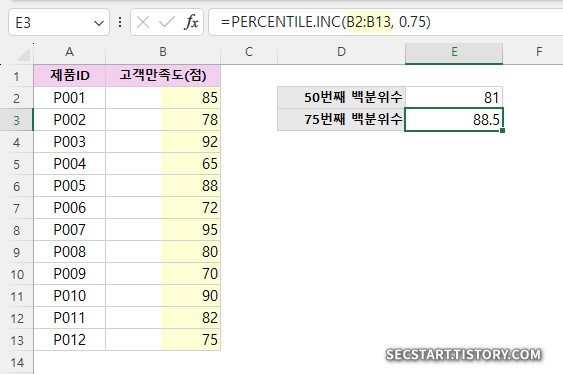Select cell containing P011

point(70,318)
